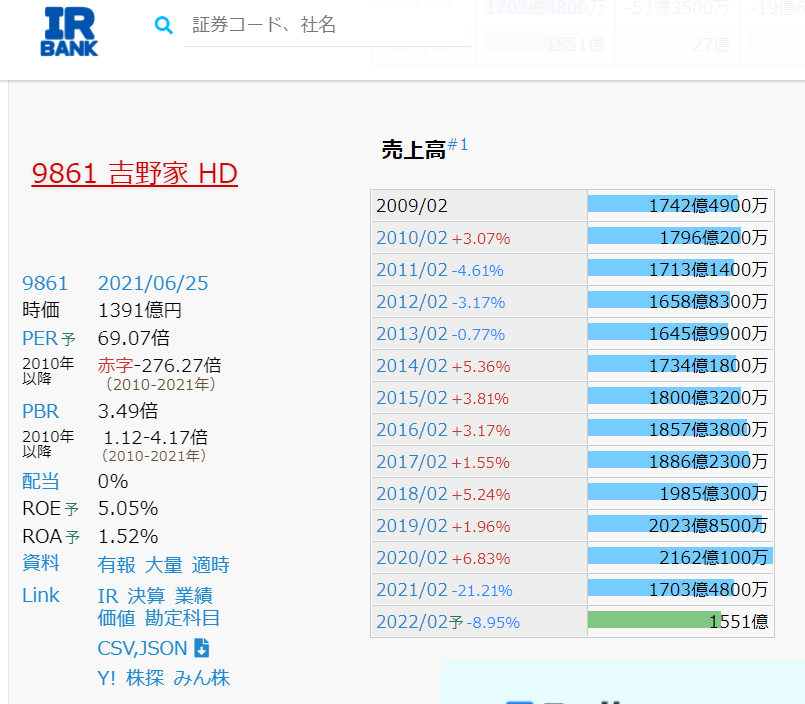805x704 pixels.
Task: Open the 有報 documents link
Action: 117,565
